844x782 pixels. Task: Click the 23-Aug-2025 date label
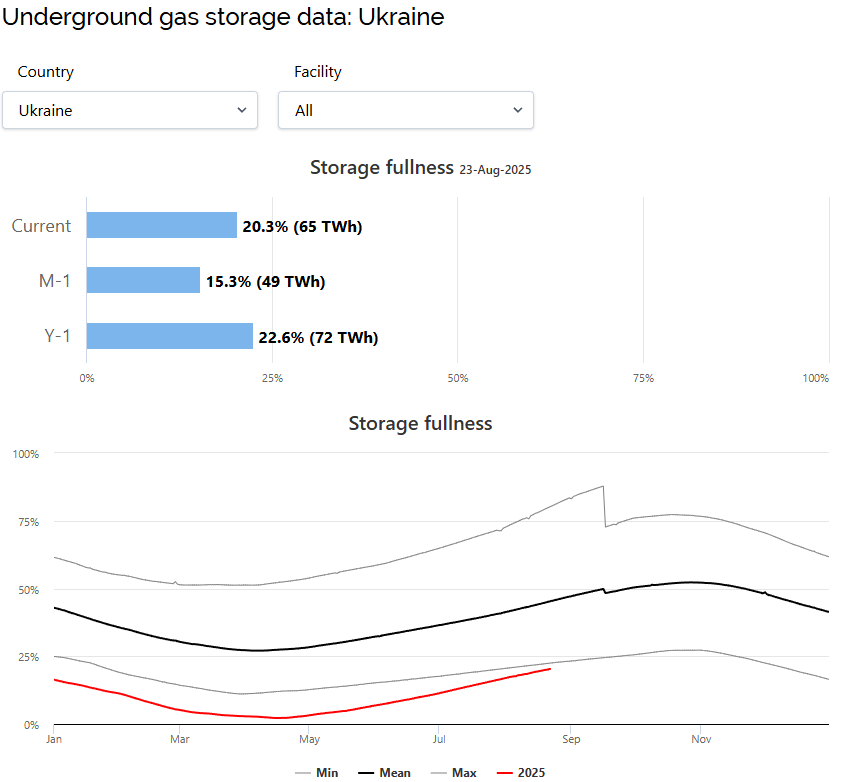(495, 170)
